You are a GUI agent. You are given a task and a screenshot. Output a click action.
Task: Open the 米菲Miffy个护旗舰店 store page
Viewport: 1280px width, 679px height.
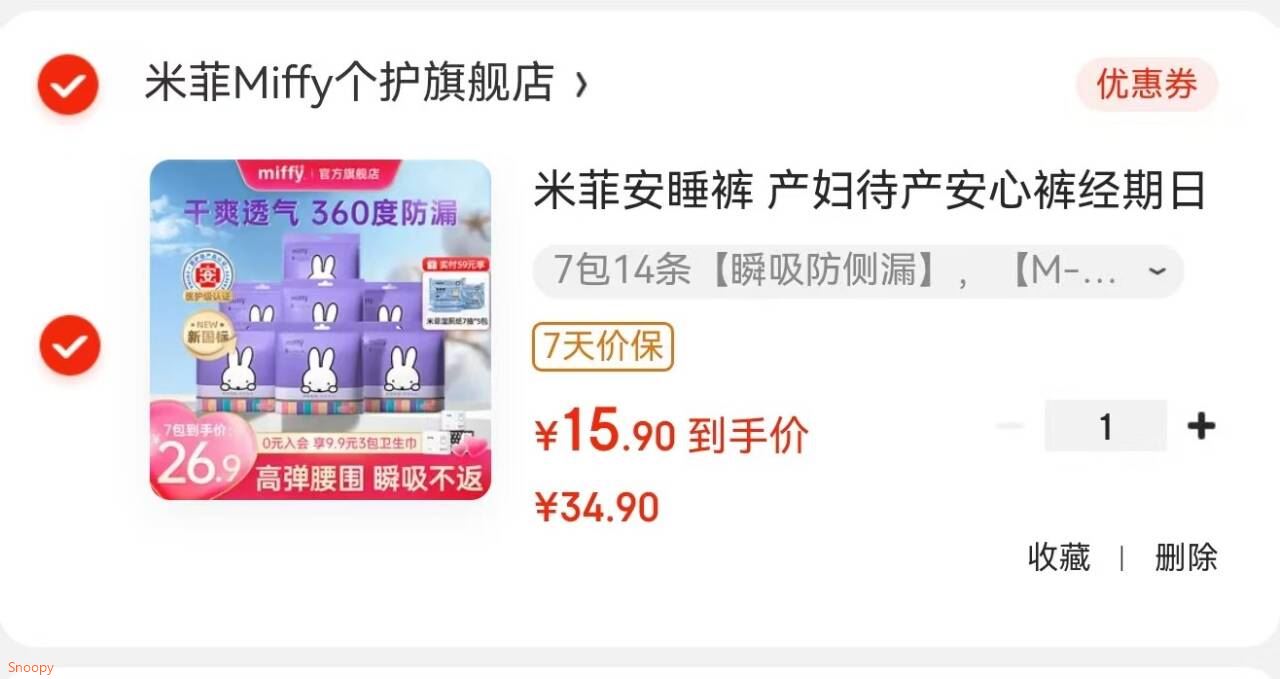point(349,83)
